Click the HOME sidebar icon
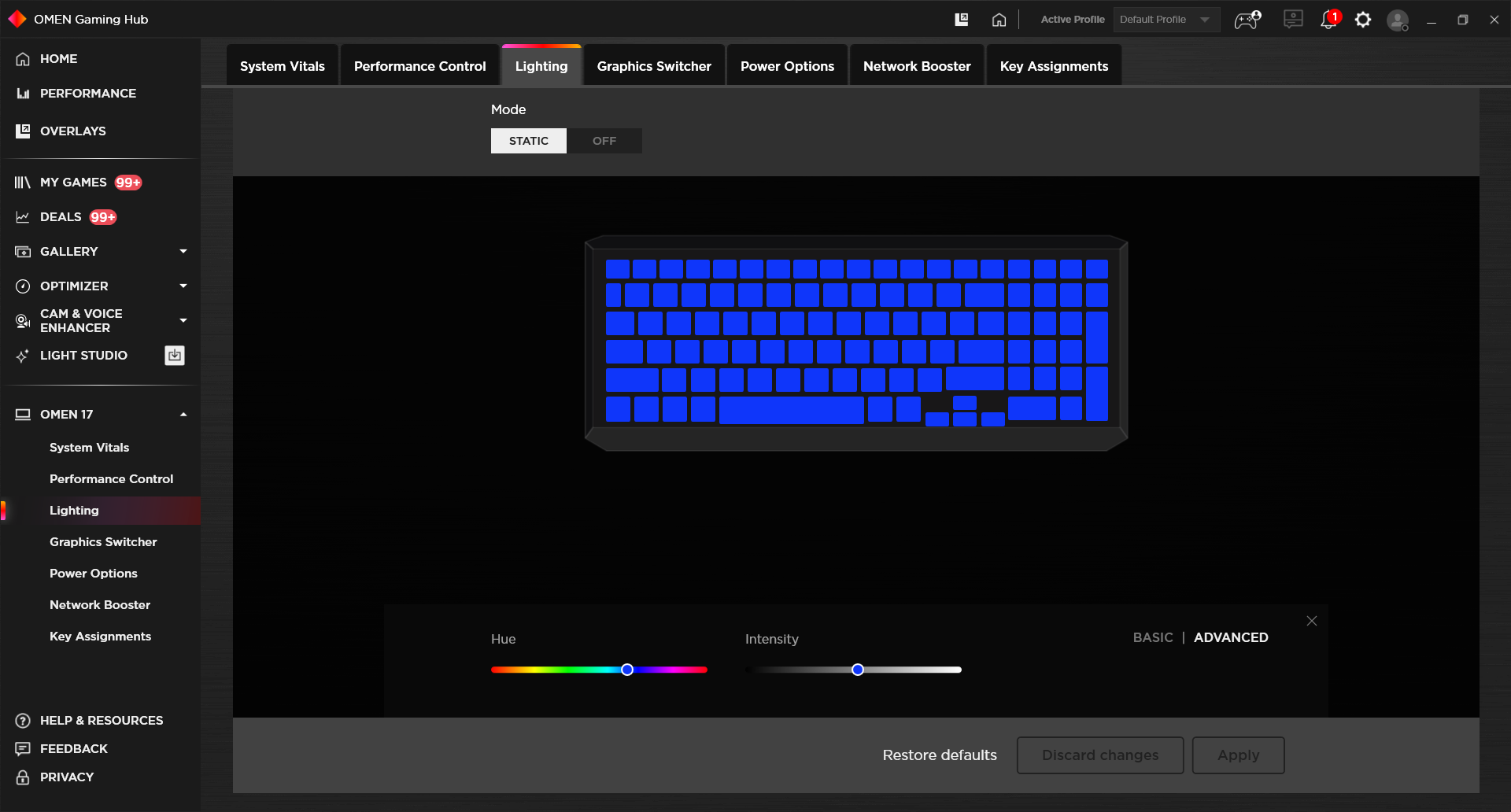Screen dimensions: 1511x812 click(x=23, y=59)
